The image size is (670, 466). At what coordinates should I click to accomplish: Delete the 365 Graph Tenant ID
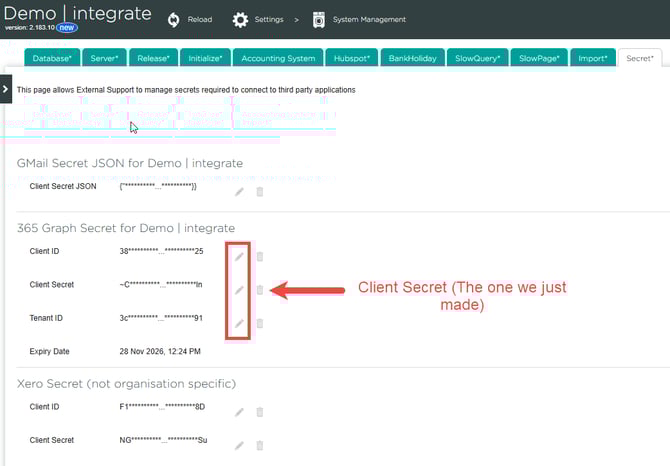point(260,324)
